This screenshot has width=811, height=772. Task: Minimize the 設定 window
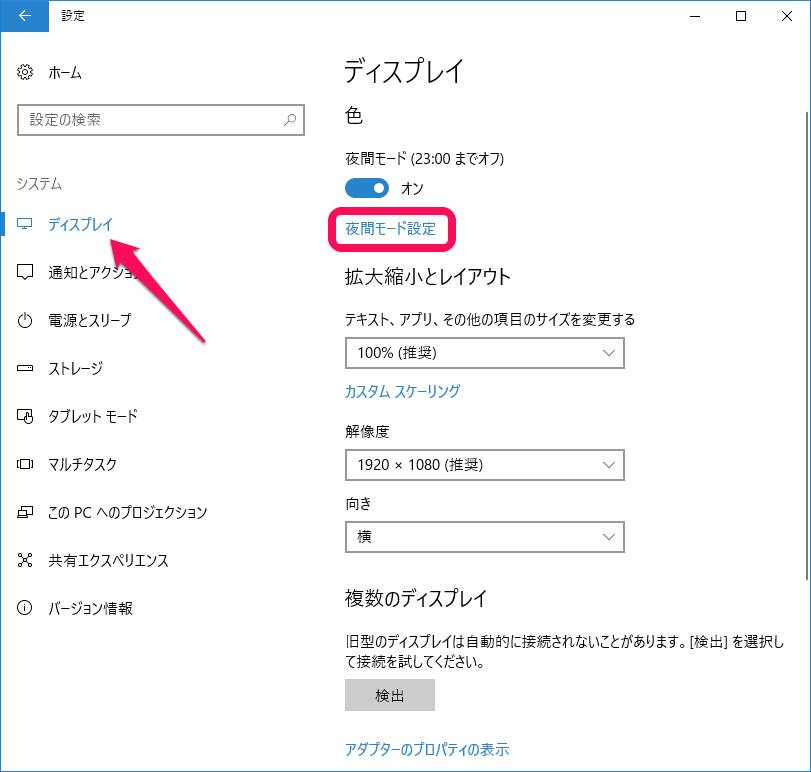coord(695,16)
